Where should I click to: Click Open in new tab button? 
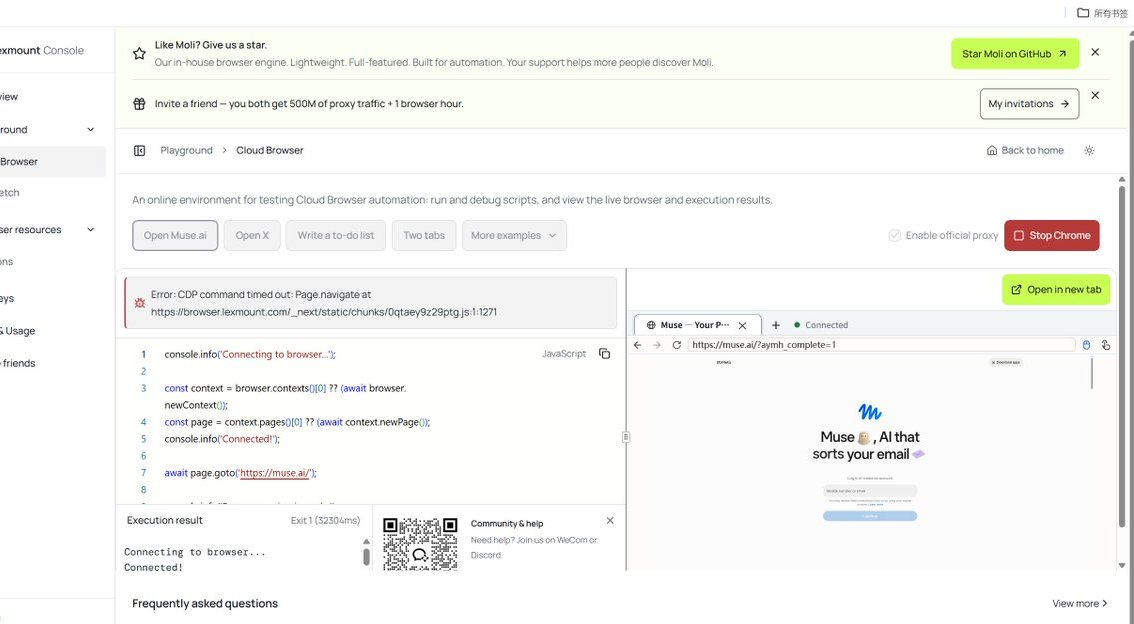(1056, 289)
